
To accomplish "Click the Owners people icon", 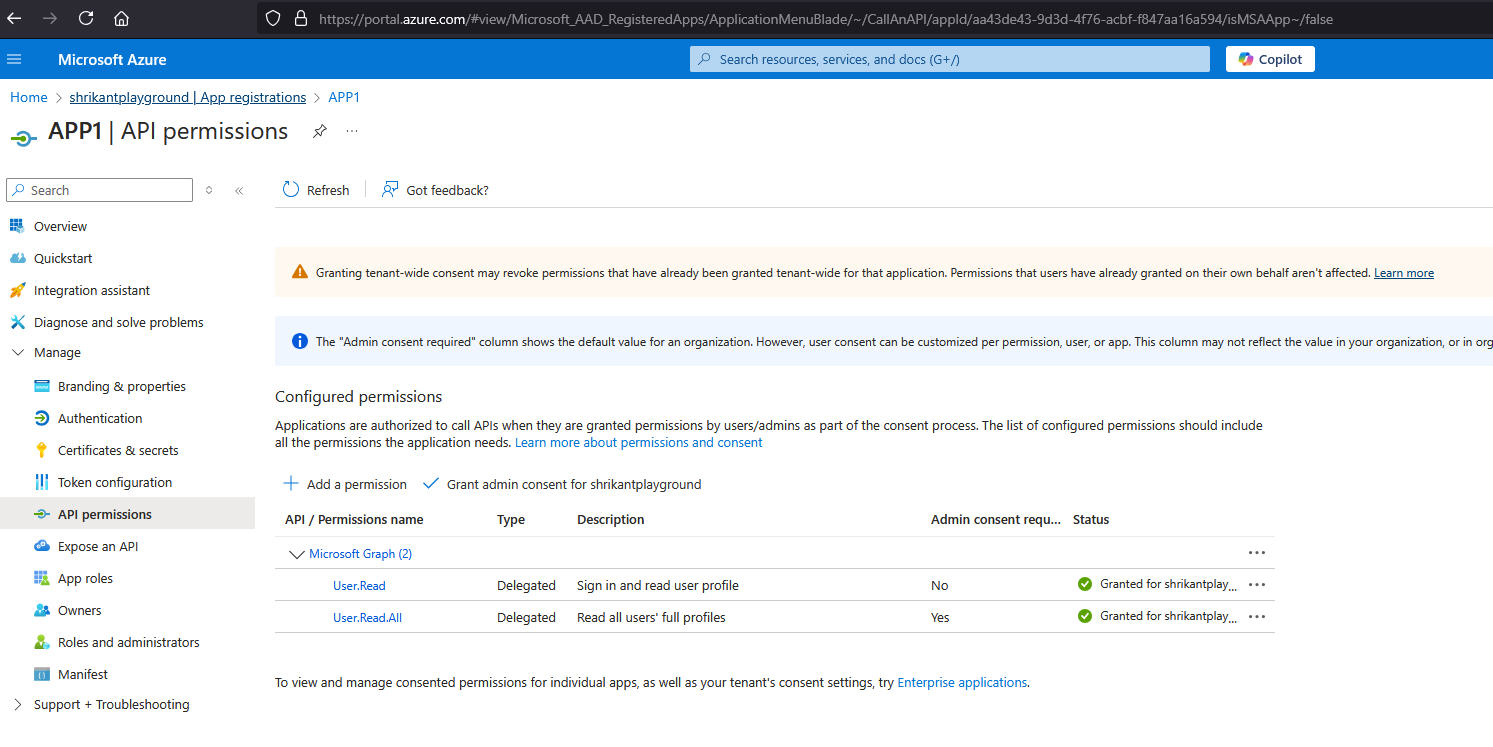I will coord(41,610).
